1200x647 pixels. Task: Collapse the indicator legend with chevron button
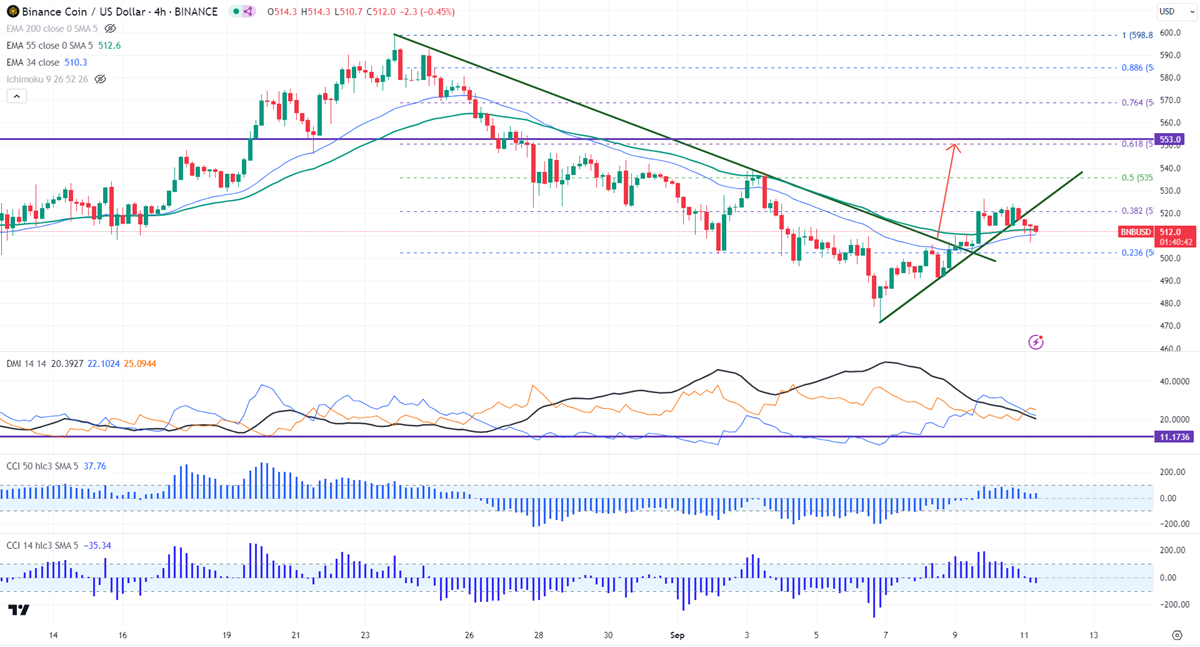(x=16, y=96)
